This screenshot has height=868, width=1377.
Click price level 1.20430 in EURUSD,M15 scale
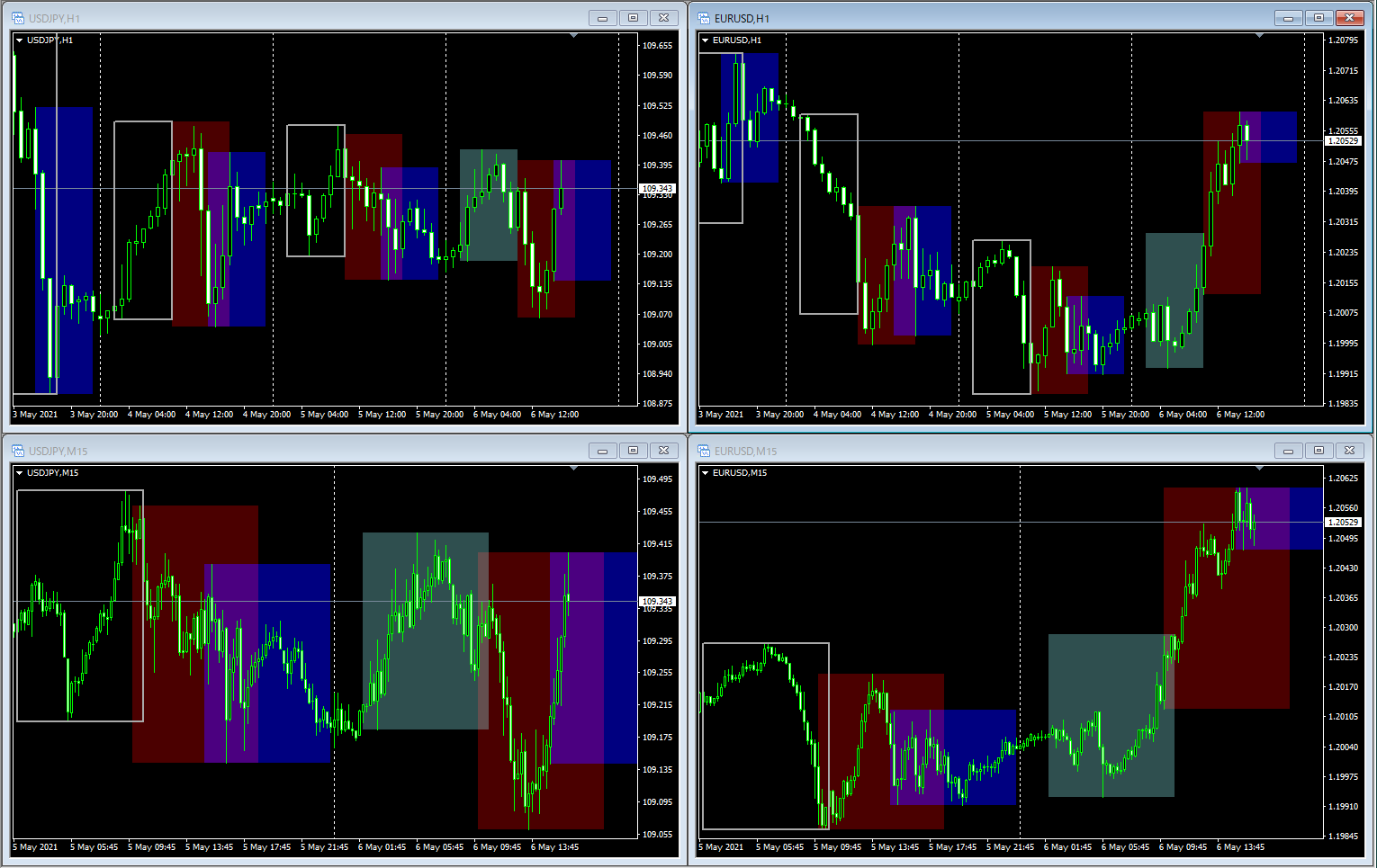(1344, 568)
